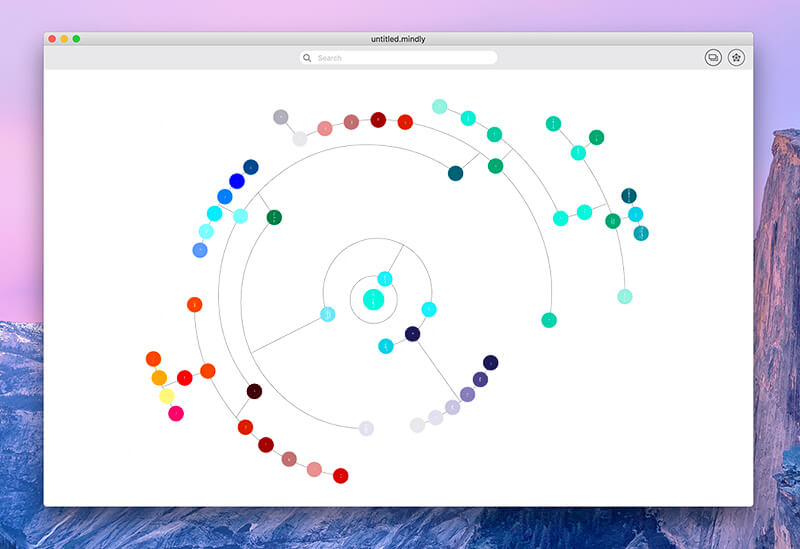Click the star-in-circle toolbar icon
The image size is (800, 549).
tap(736, 58)
